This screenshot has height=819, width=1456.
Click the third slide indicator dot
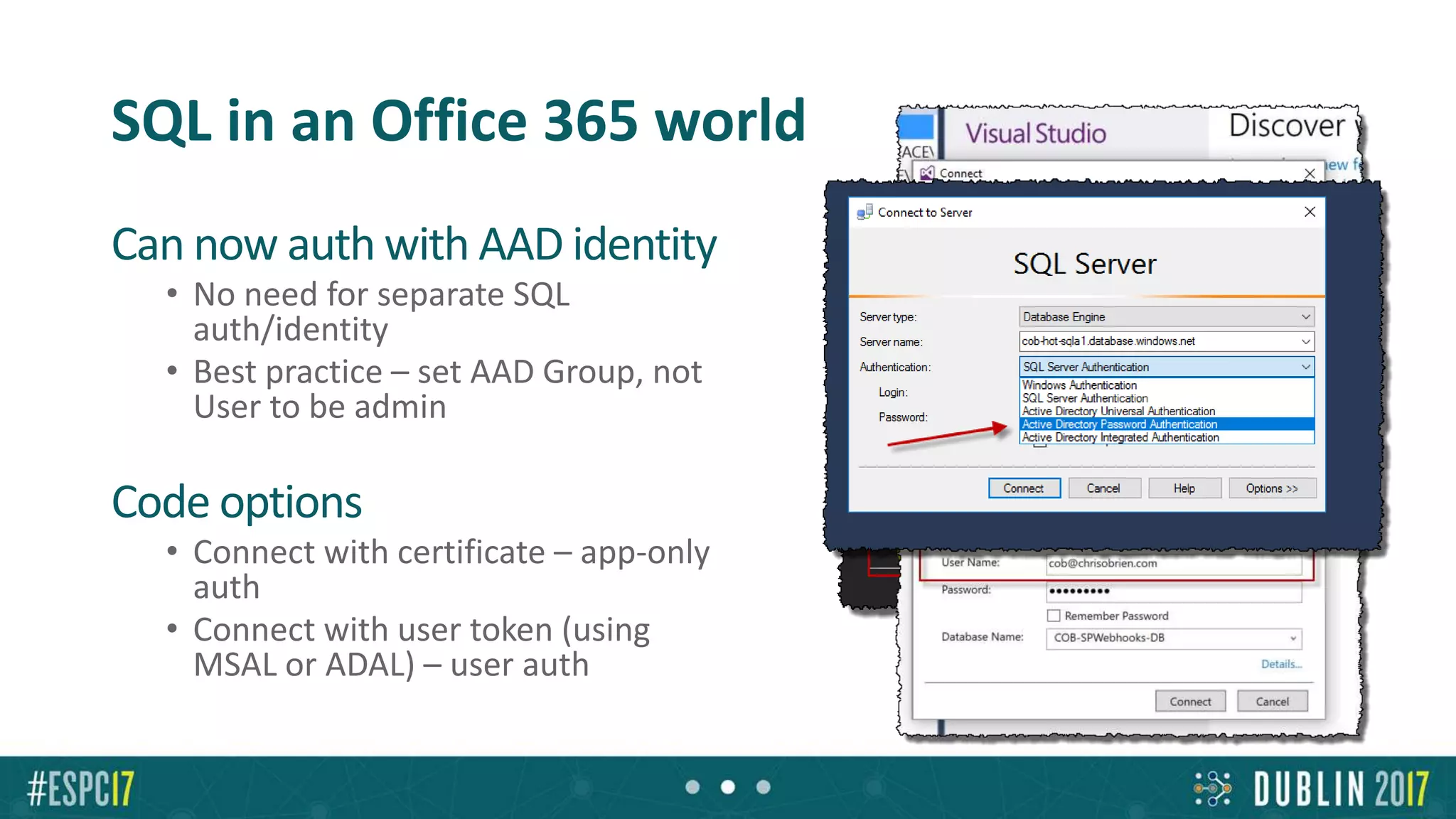[x=764, y=787]
